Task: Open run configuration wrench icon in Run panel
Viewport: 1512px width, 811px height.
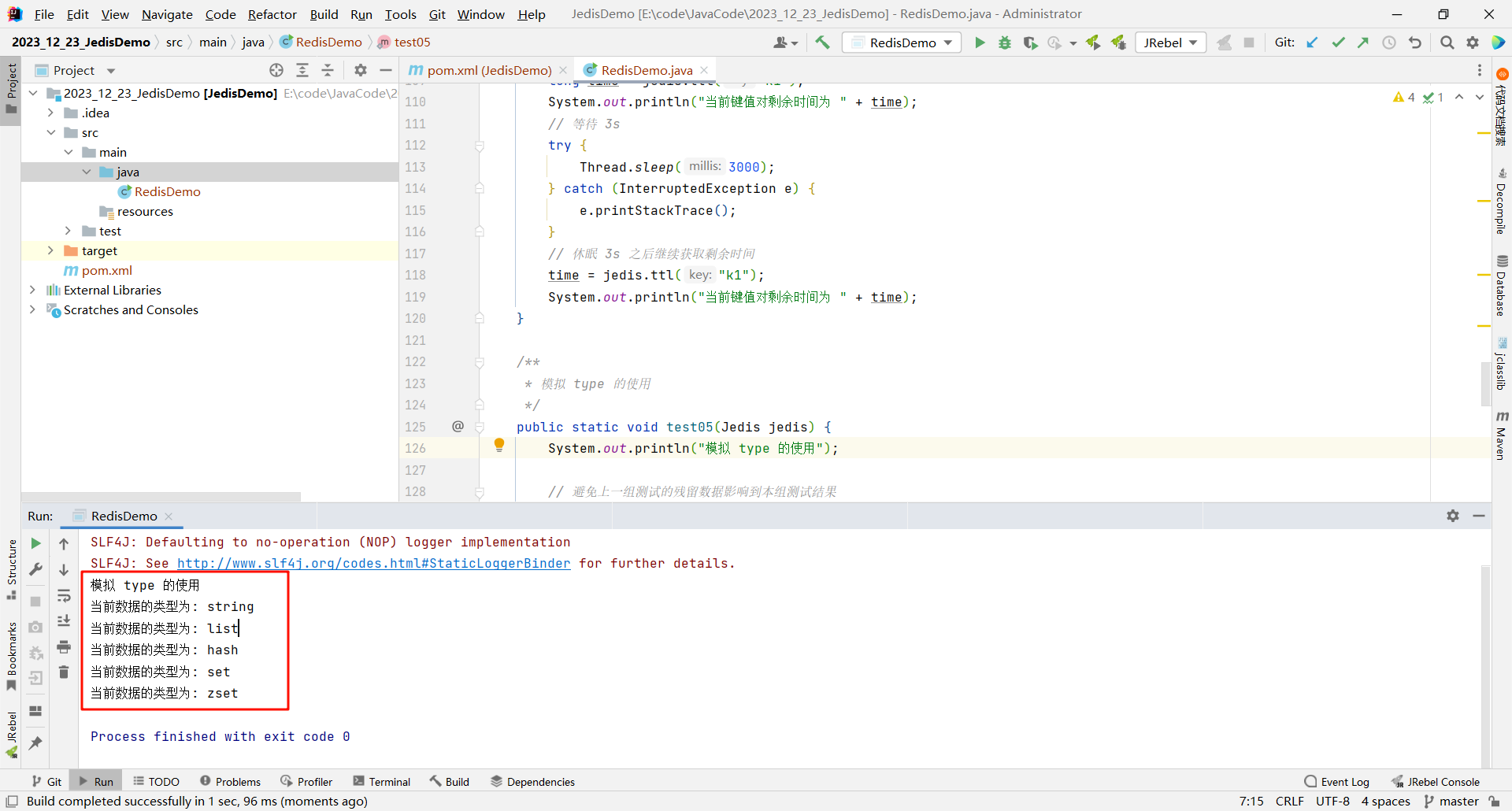Action: (x=35, y=569)
